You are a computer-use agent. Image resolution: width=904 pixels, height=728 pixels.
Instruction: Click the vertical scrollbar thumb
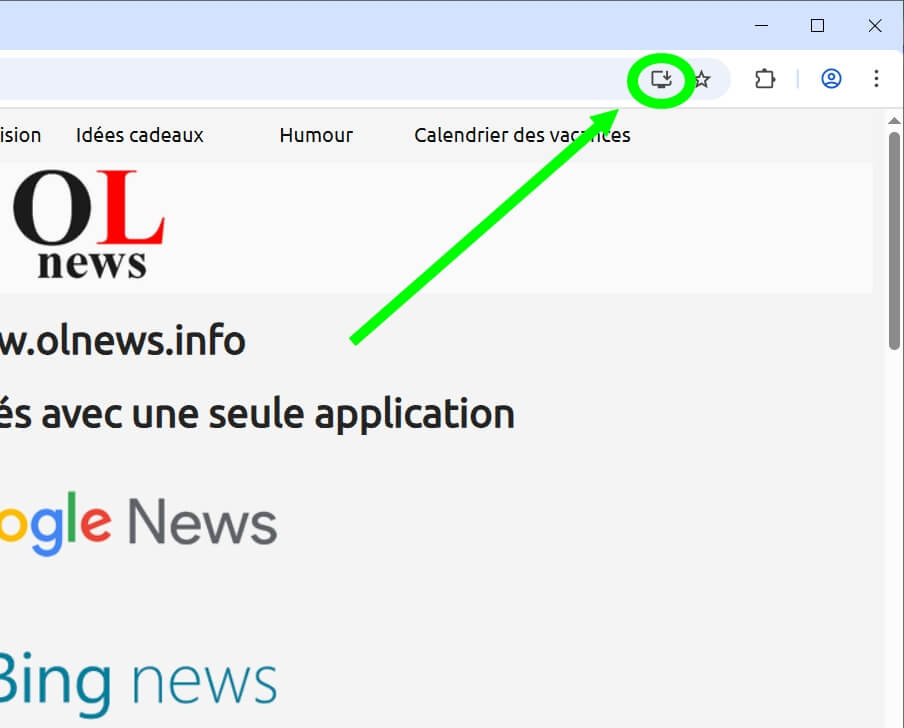click(894, 240)
